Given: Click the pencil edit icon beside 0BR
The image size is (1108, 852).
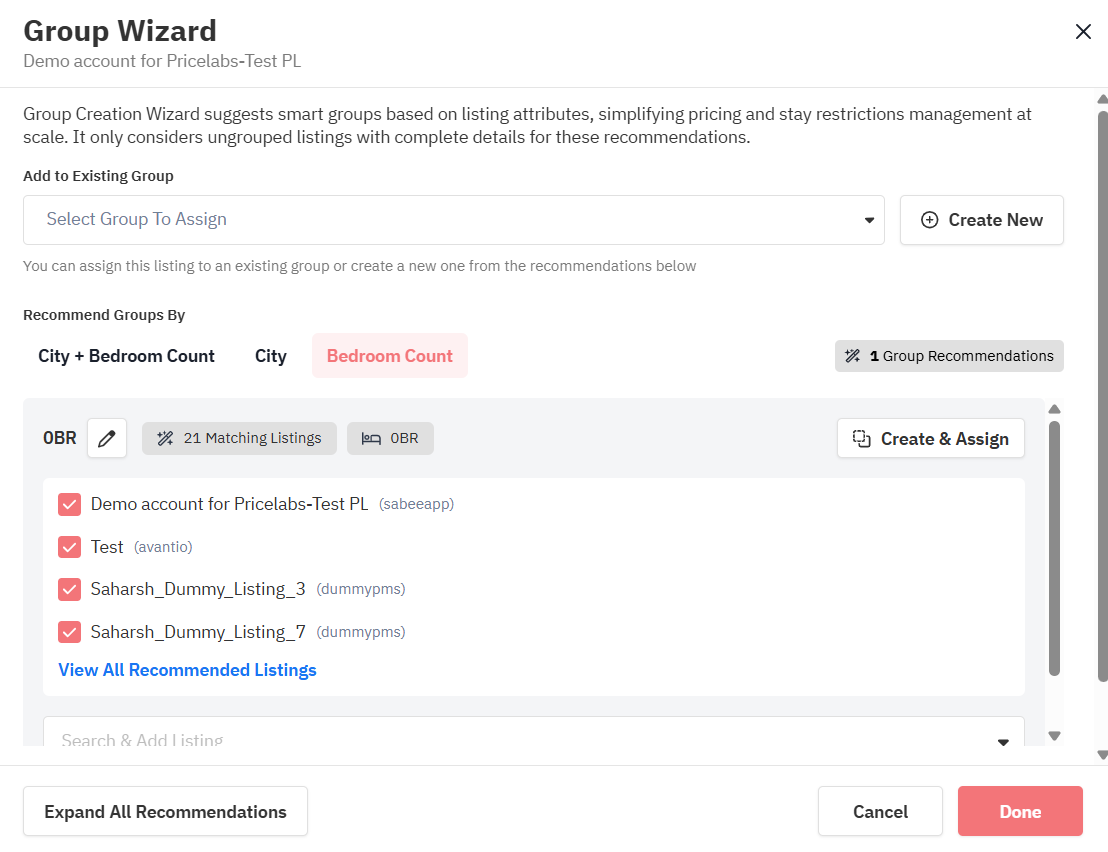Looking at the screenshot, I should pyautogui.click(x=107, y=438).
